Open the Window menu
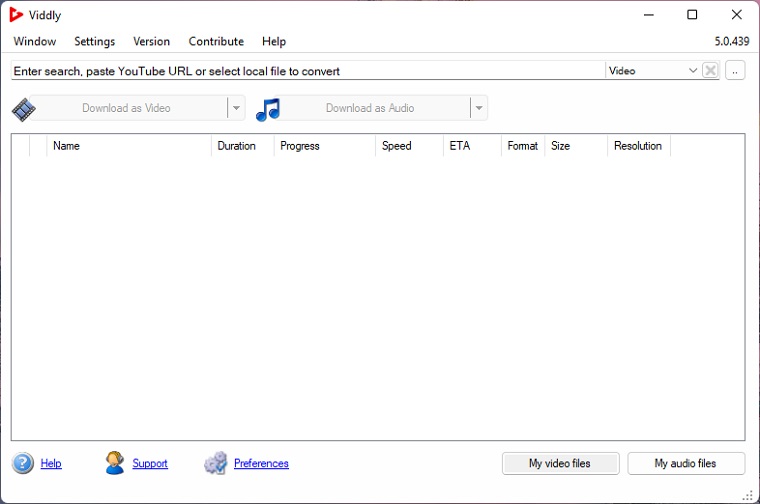The height and width of the screenshot is (504, 760). pyautogui.click(x=34, y=41)
